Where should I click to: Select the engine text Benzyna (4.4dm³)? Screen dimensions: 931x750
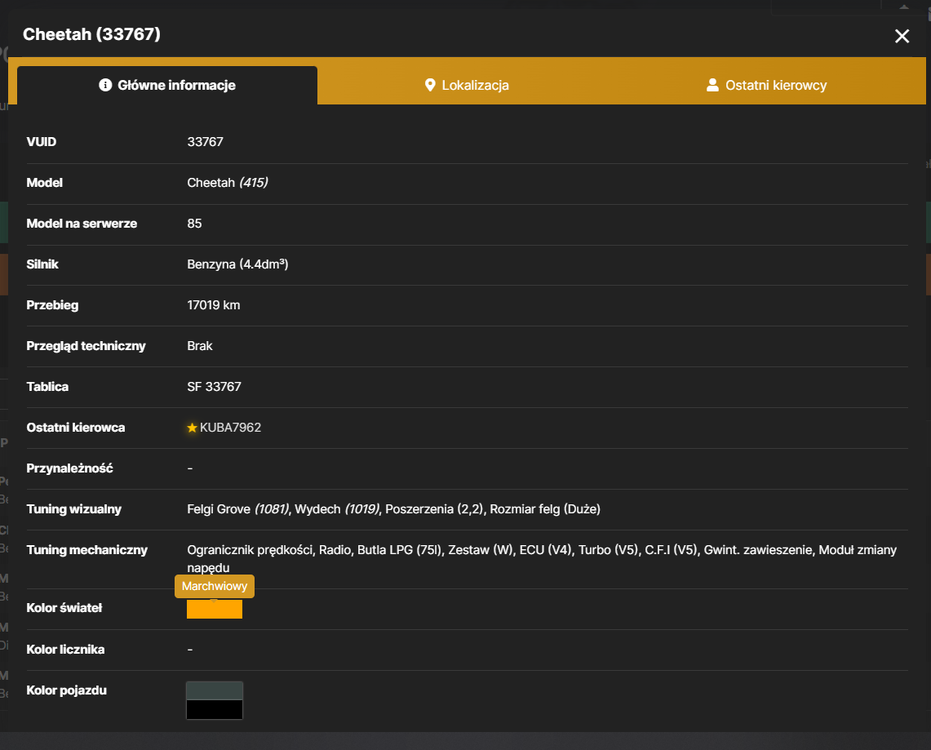tap(238, 264)
